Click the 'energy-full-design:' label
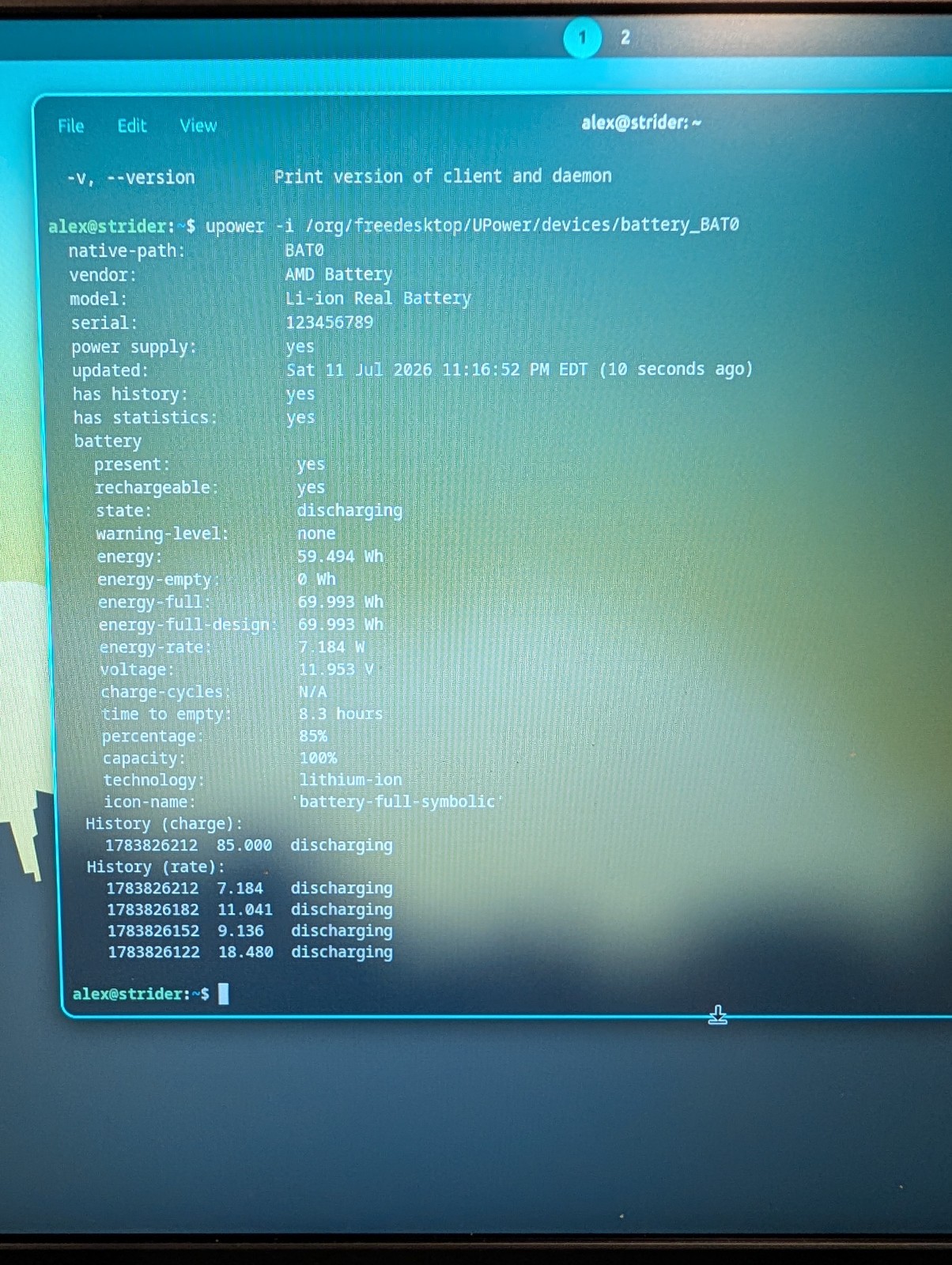The width and height of the screenshot is (952, 1265). click(187, 625)
